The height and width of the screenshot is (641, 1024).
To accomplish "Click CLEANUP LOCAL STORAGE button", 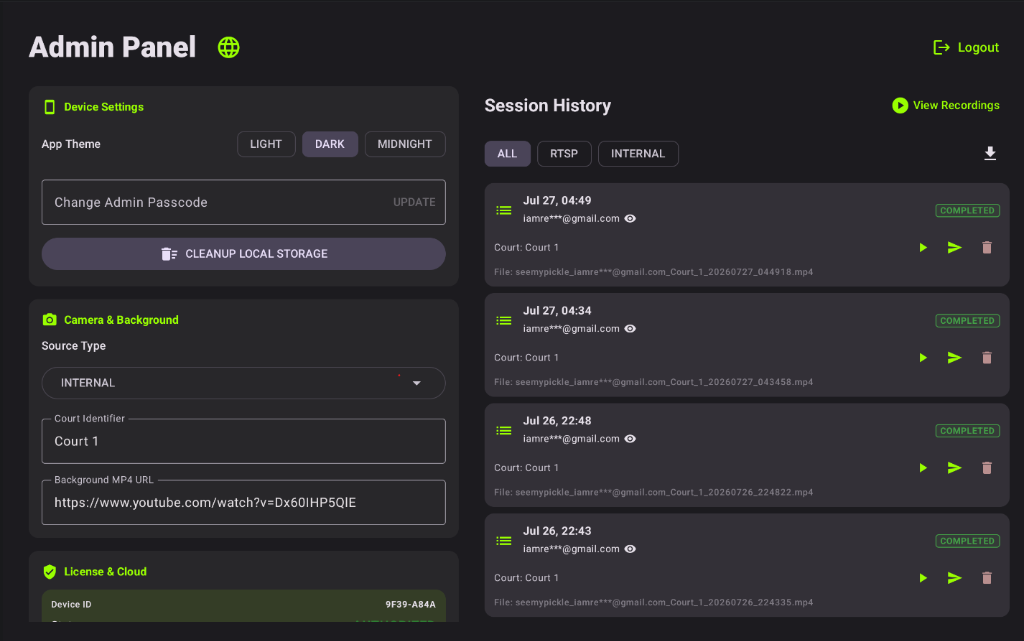I will pyautogui.click(x=244, y=254).
